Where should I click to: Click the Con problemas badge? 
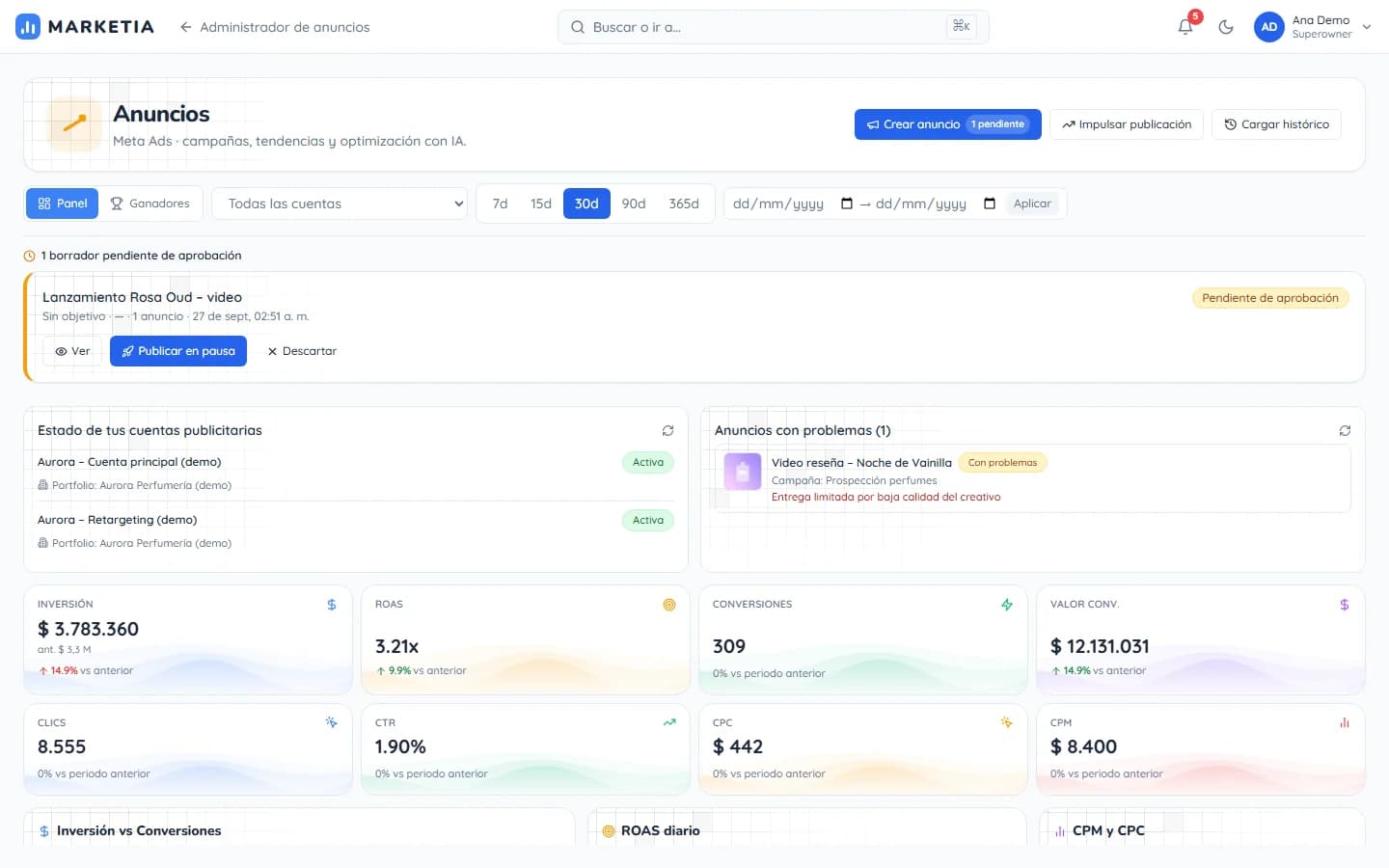[1002, 463]
